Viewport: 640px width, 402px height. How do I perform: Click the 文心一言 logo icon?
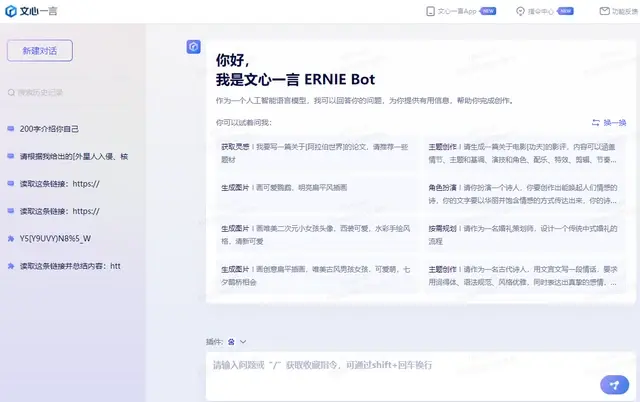click(x=11, y=11)
